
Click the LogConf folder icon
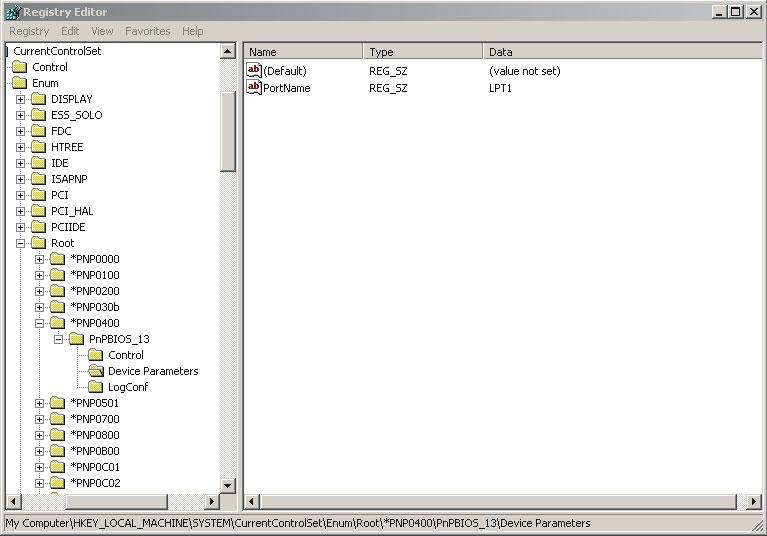96,387
